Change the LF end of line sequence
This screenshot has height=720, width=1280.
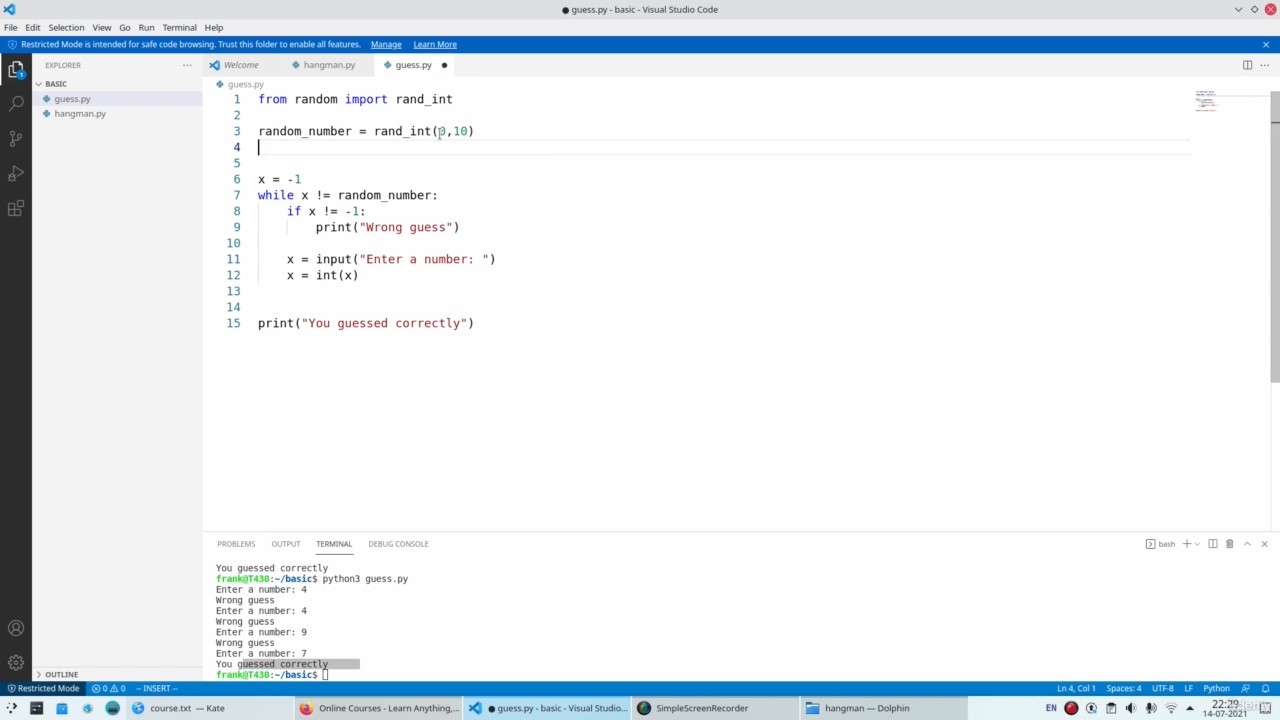[1188, 688]
